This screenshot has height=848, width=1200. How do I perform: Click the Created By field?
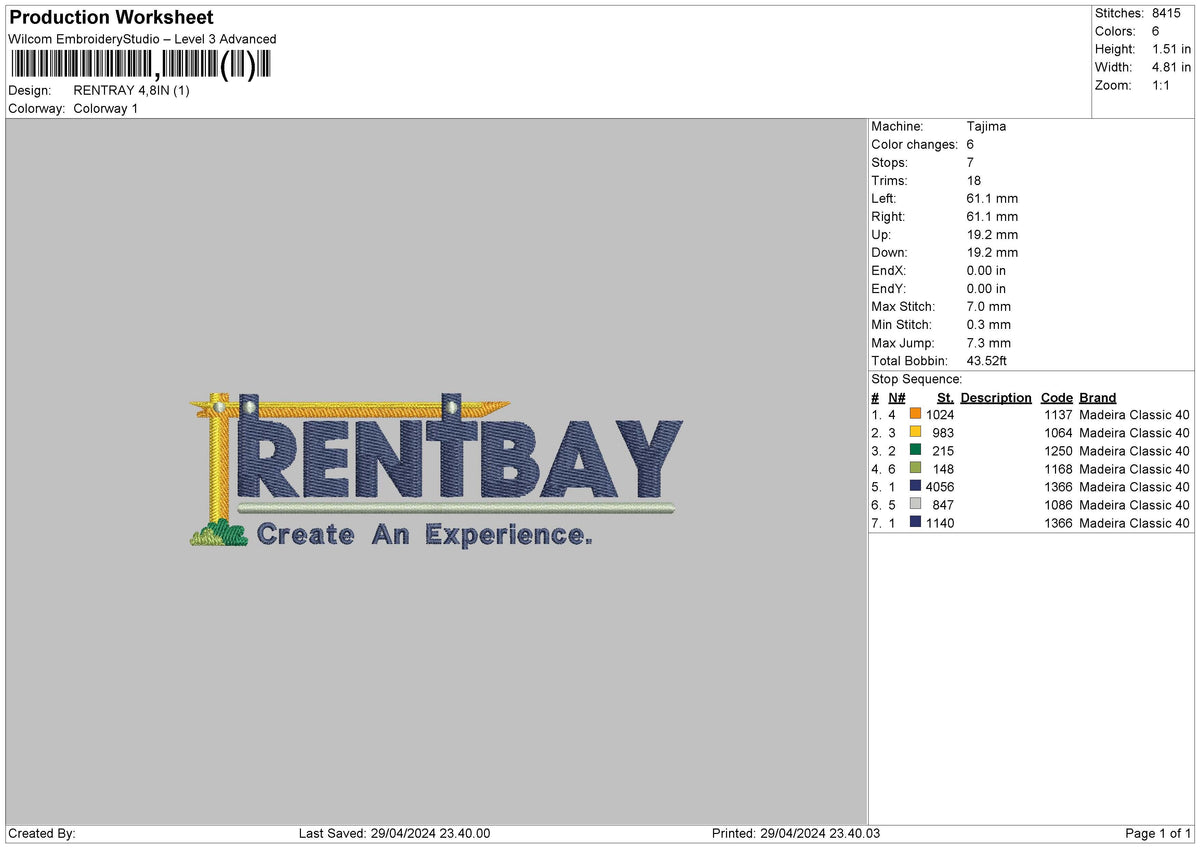coord(40,832)
